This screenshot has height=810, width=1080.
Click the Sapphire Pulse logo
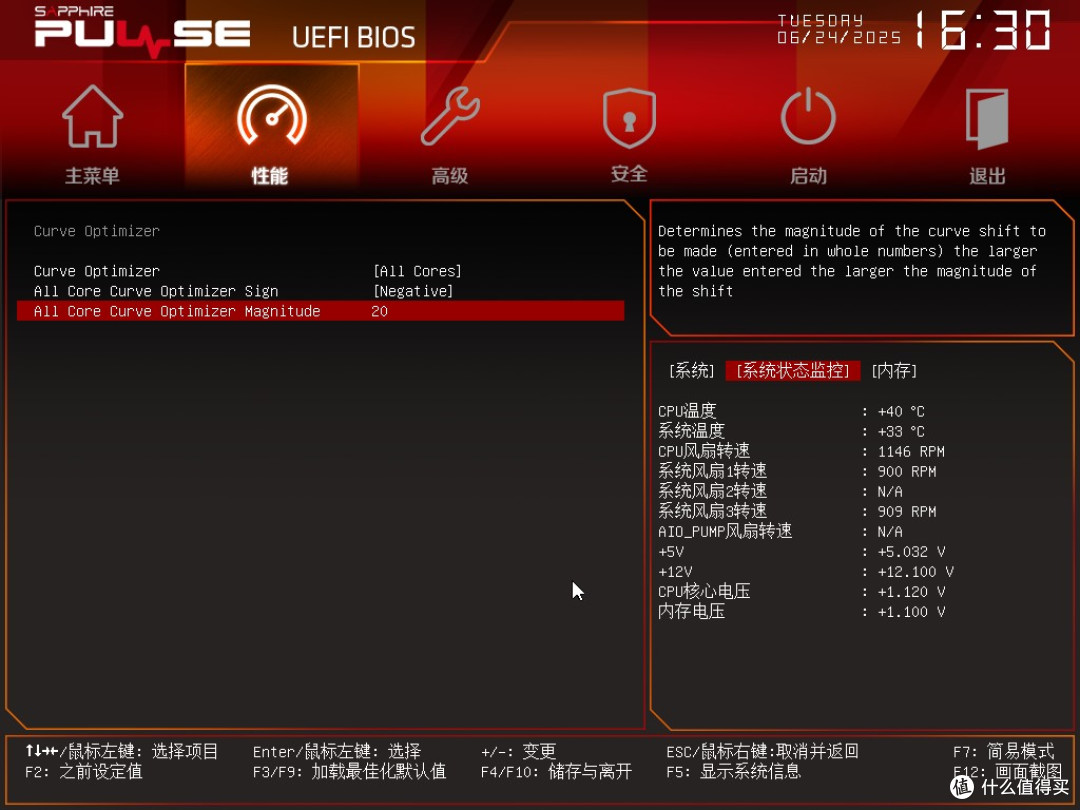[x=143, y=32]
